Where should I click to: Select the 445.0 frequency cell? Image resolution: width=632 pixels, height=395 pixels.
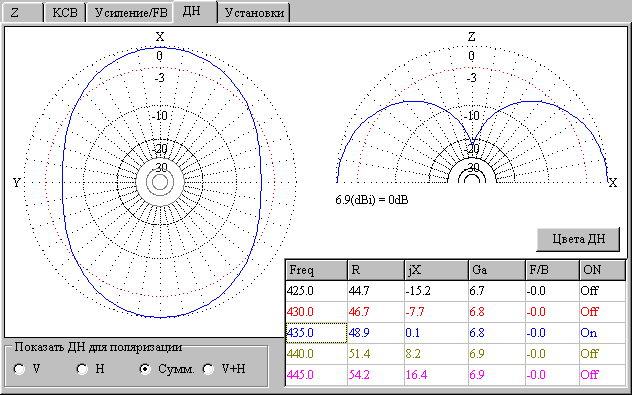click(316, 375)
